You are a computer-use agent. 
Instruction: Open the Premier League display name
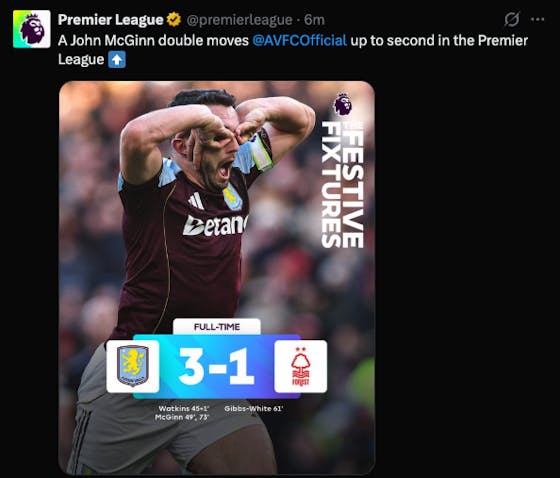[x=110, y=20]
